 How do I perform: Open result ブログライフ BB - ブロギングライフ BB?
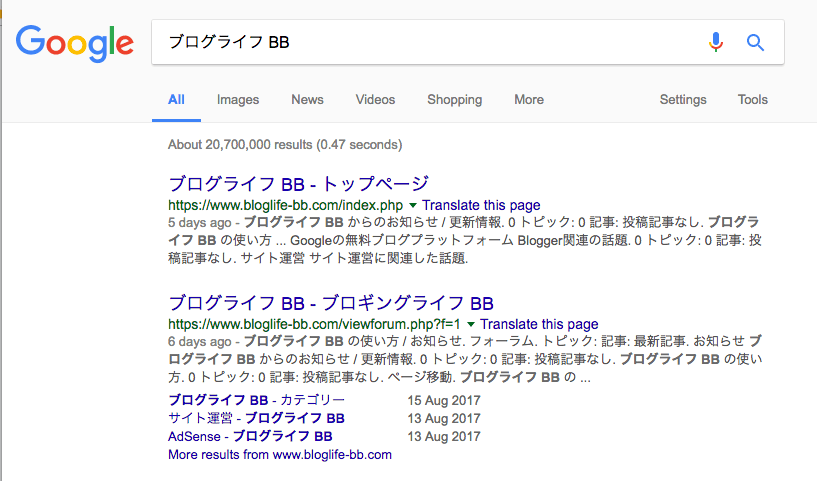[x=331, y=303]
